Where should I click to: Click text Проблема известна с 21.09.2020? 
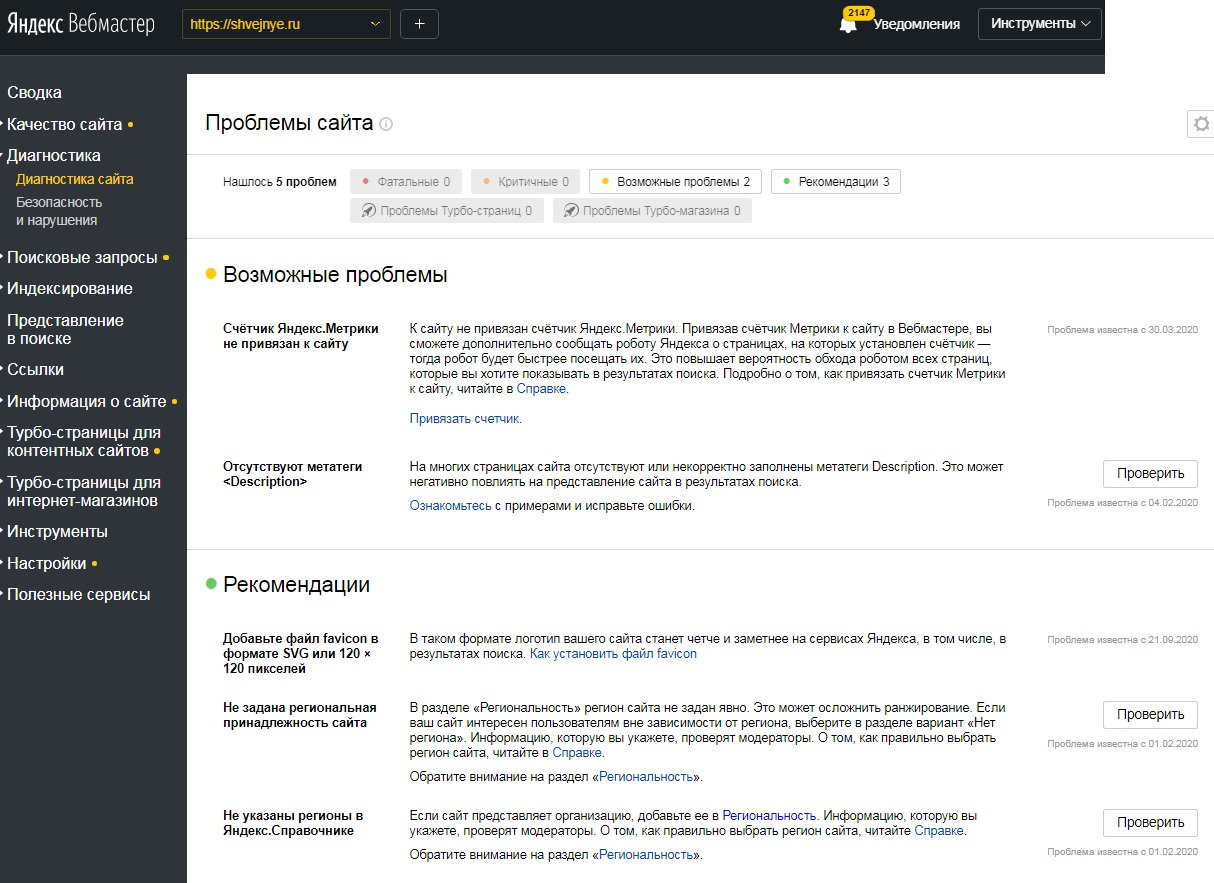(1122, 639)
